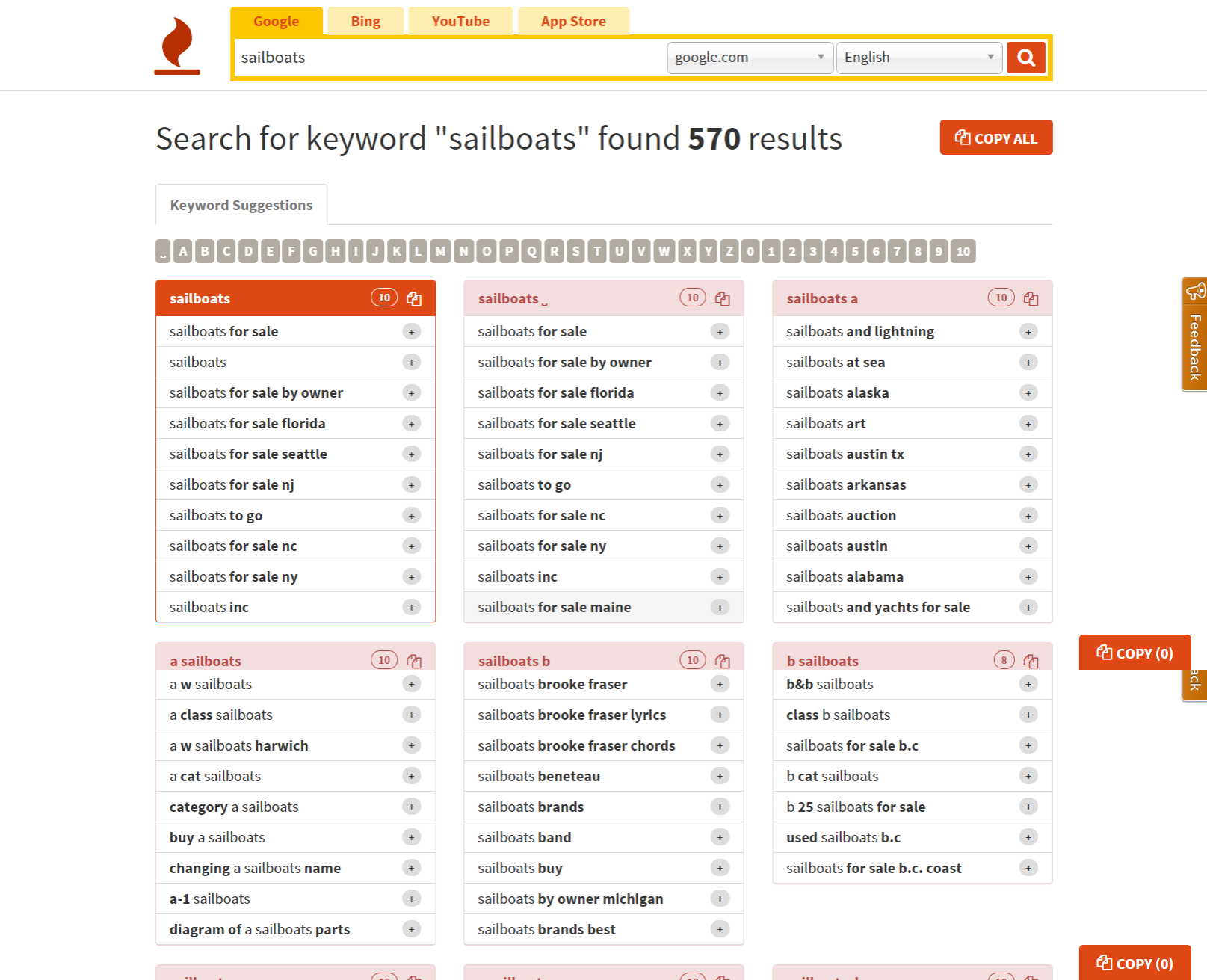The width and height of the screenshot is (1207, 980).
Task: Copy the 'a sailboats' keyword group
Action: pos(414,661)
